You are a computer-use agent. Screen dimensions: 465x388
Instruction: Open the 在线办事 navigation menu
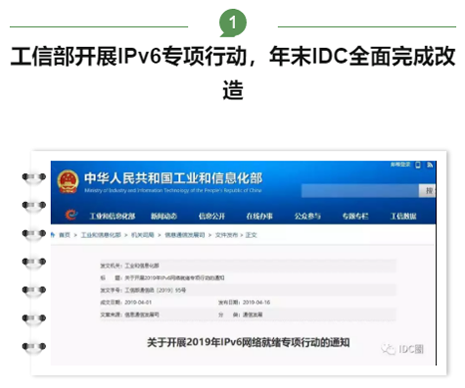[259, 216]
